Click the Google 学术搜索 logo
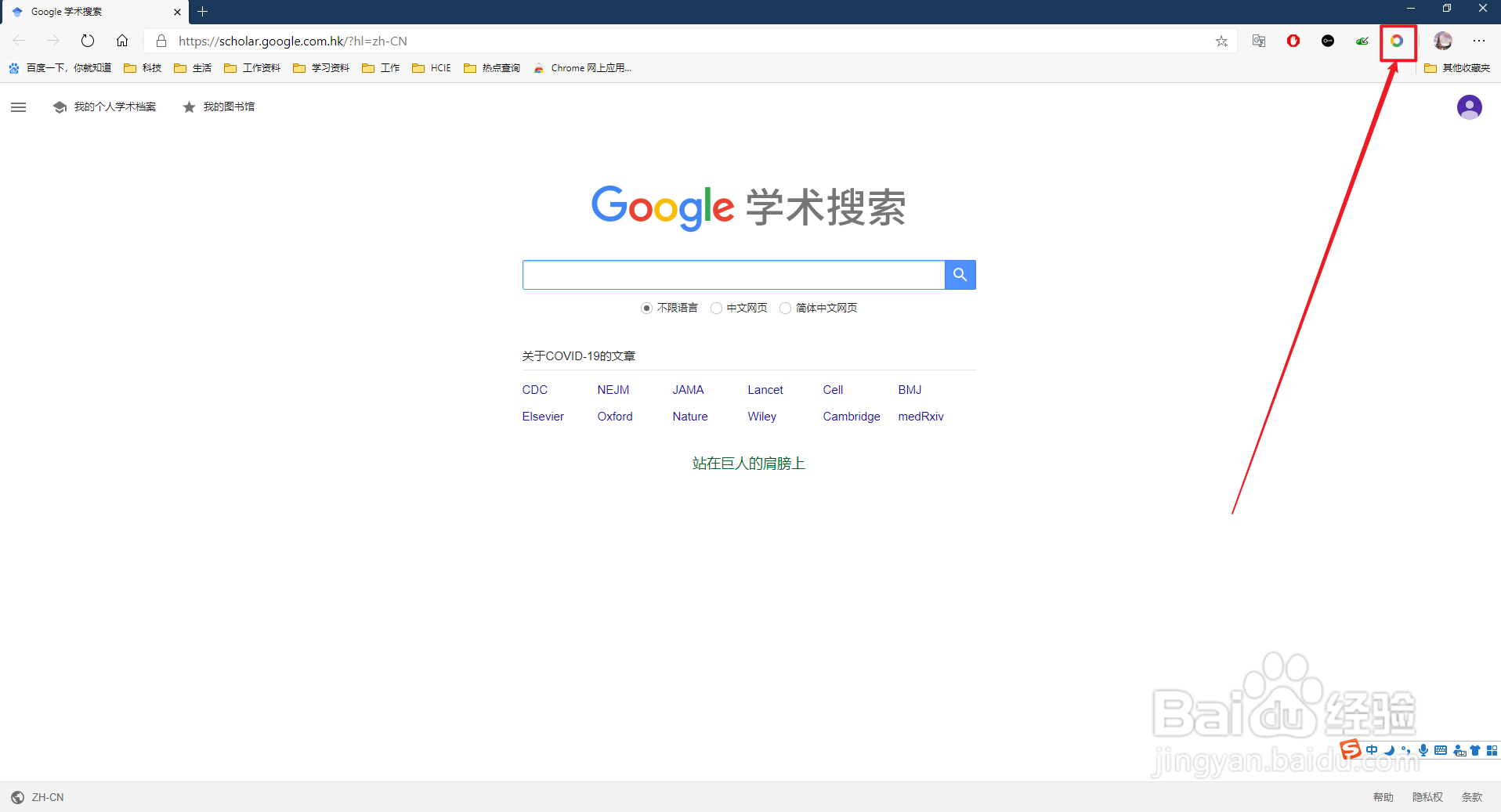The height and width of the screenshot is (812, 1501). [748, 208]
